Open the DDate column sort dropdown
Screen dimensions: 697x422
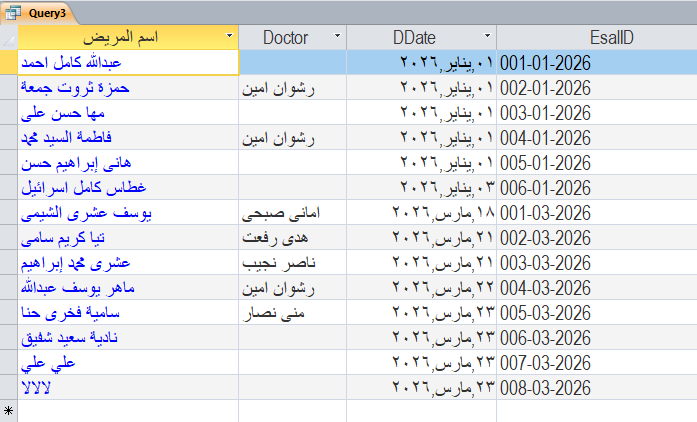(x=487, y=37)
